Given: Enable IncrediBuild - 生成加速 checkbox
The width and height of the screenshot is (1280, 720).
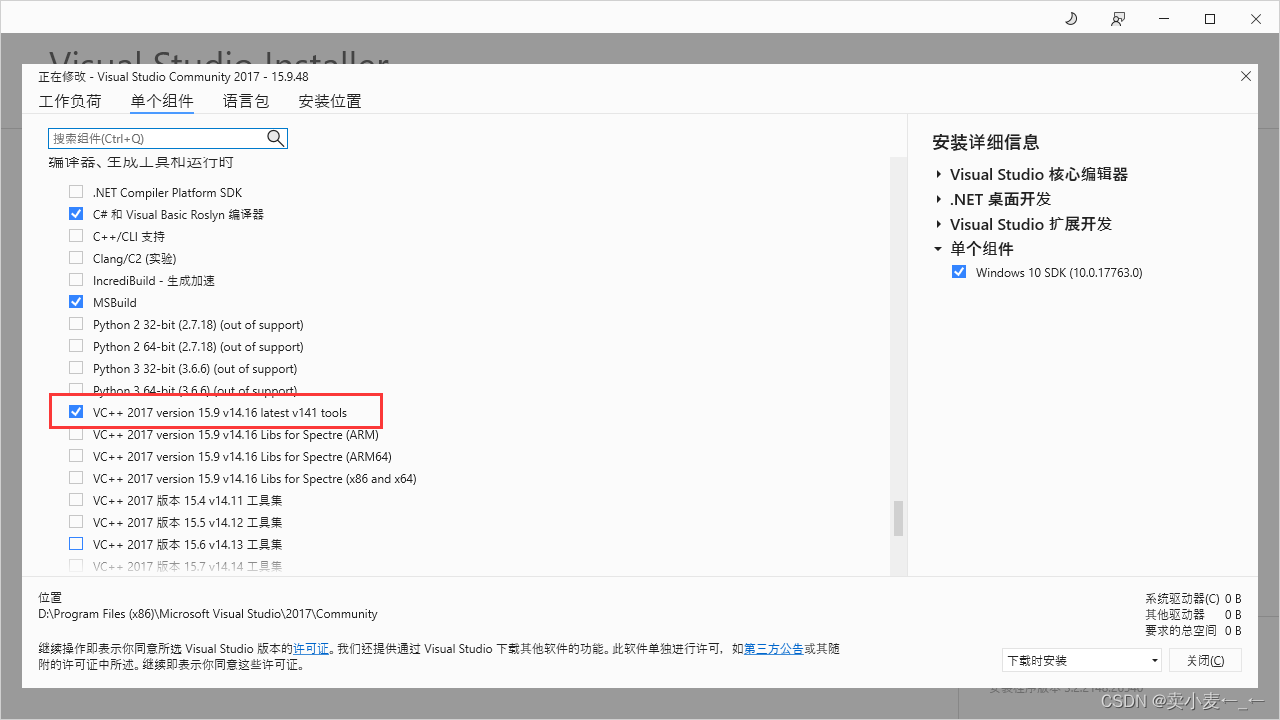Looking at the screenshot, I should tap(76, 280).
